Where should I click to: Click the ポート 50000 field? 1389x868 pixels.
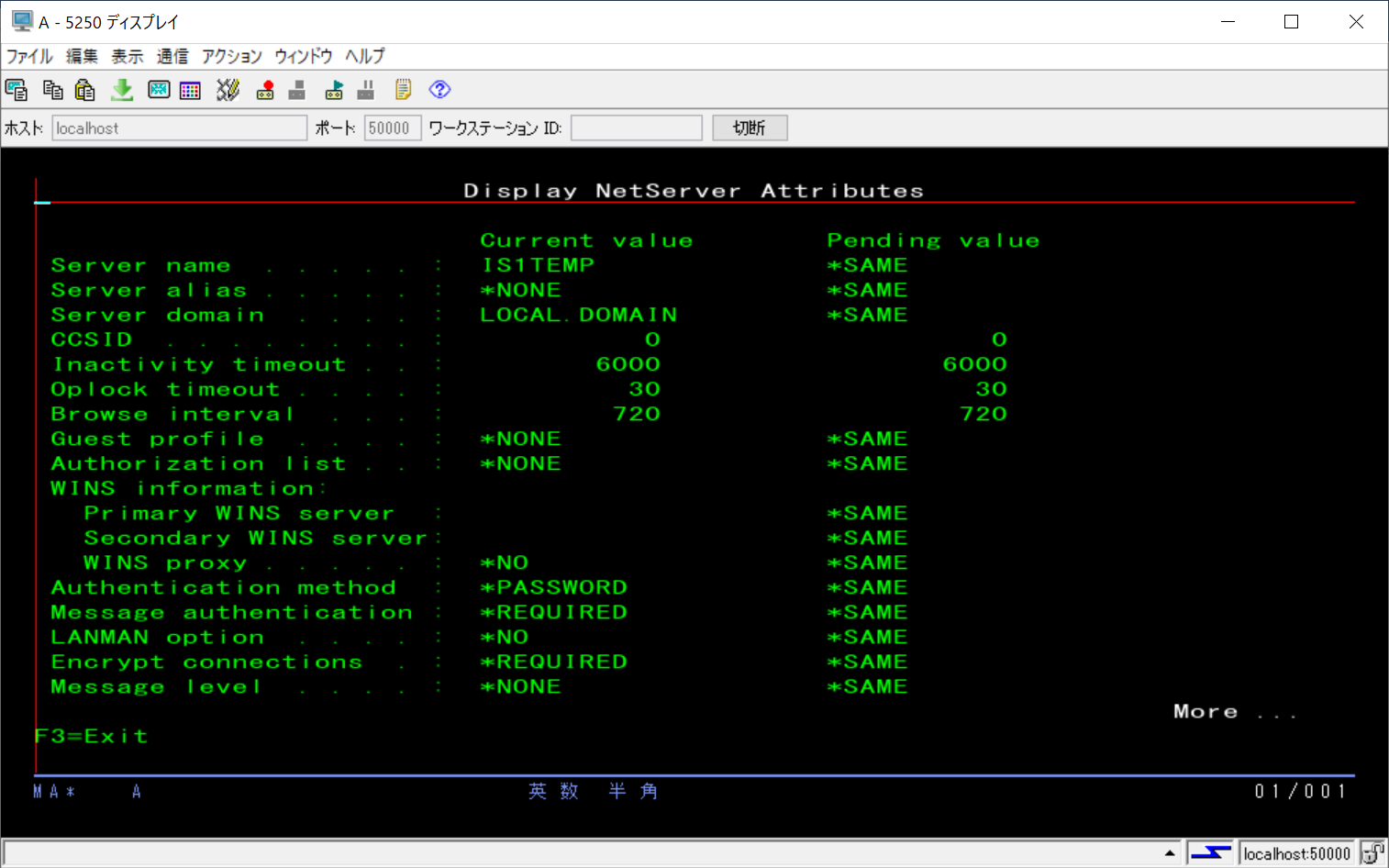point(393,128)
